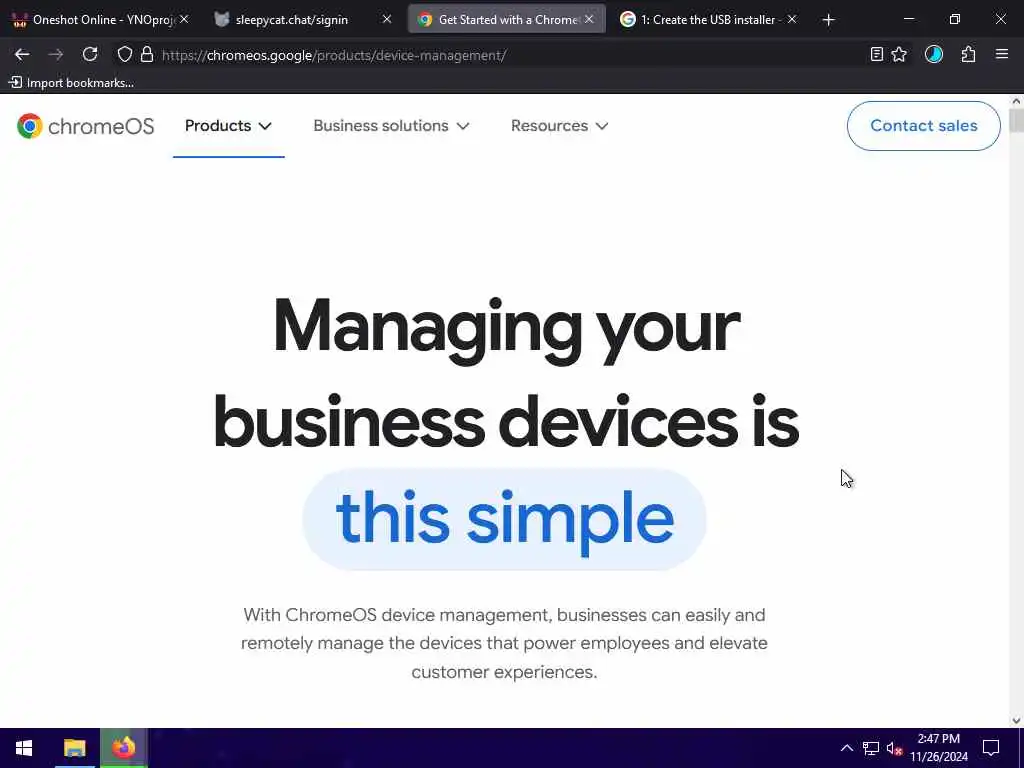Screen dimensions: 1024x768
Task: Bookmark this page with the star
Action: point(899,55)
